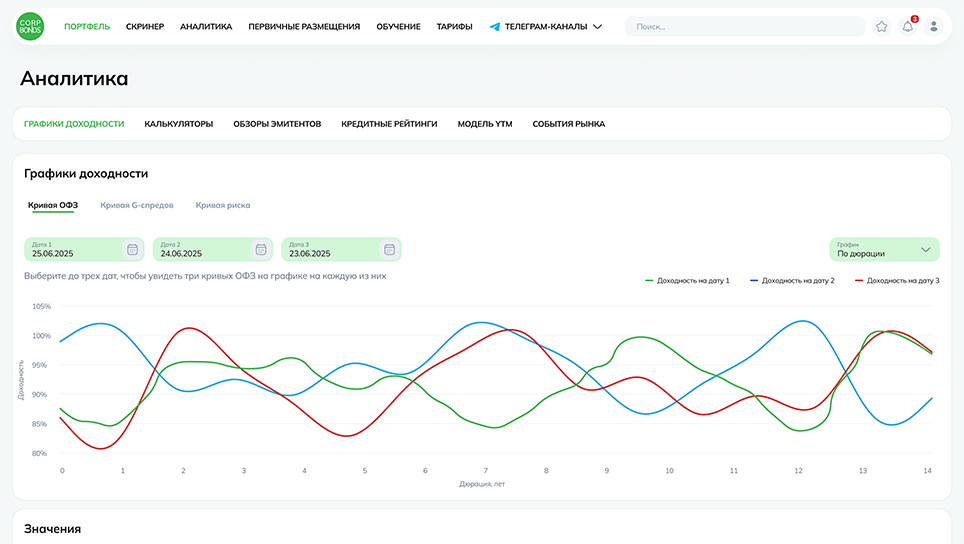The image size is (964, 544).
Task: Toggle the Доходность на дату 3 legend series
Action: click(897, 281)
